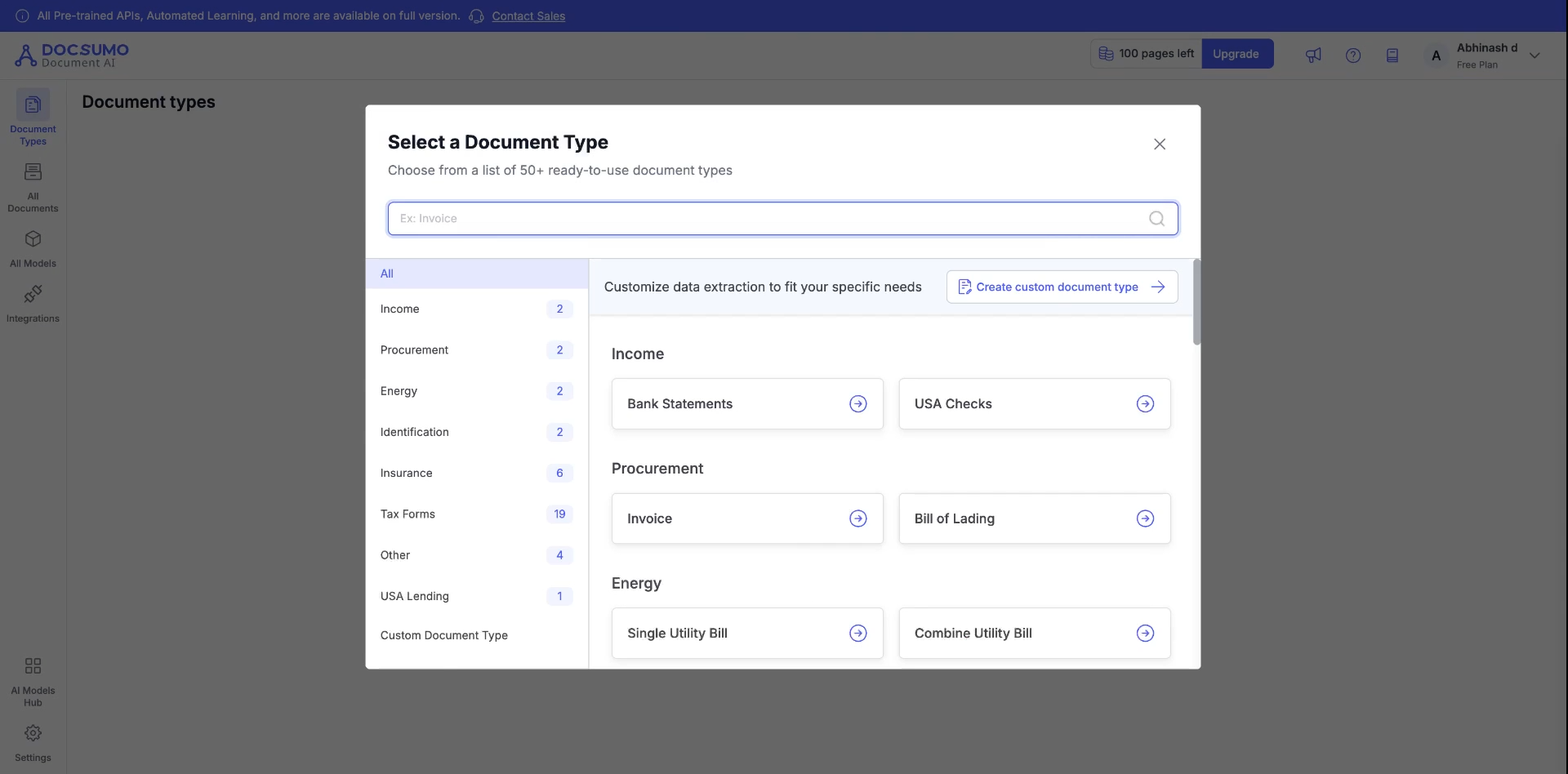
Task: Click the Docsumo logo
Action: click(72, 56)
